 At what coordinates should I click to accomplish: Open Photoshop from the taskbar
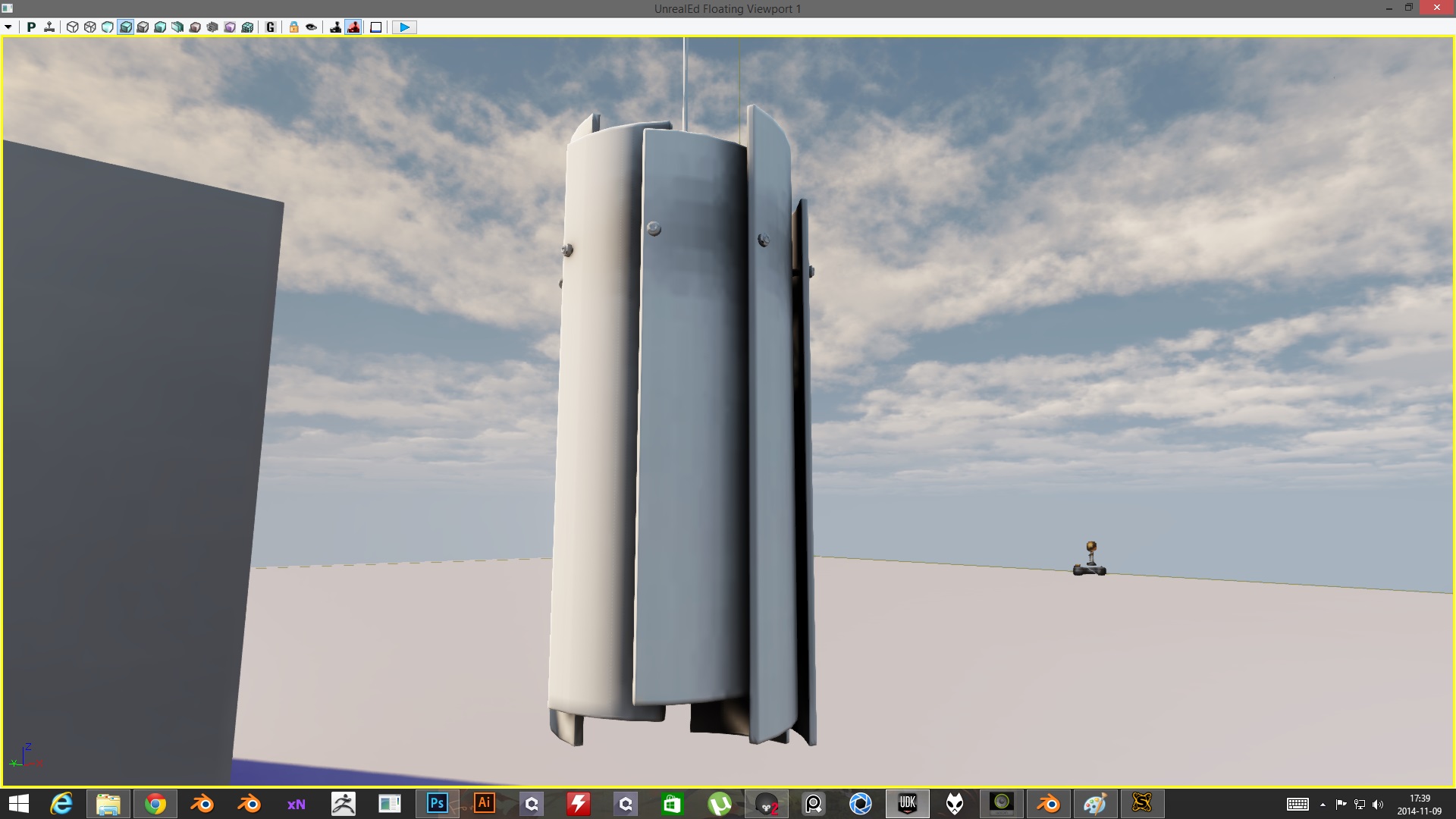pyautogui.click(x=437, y=804)
